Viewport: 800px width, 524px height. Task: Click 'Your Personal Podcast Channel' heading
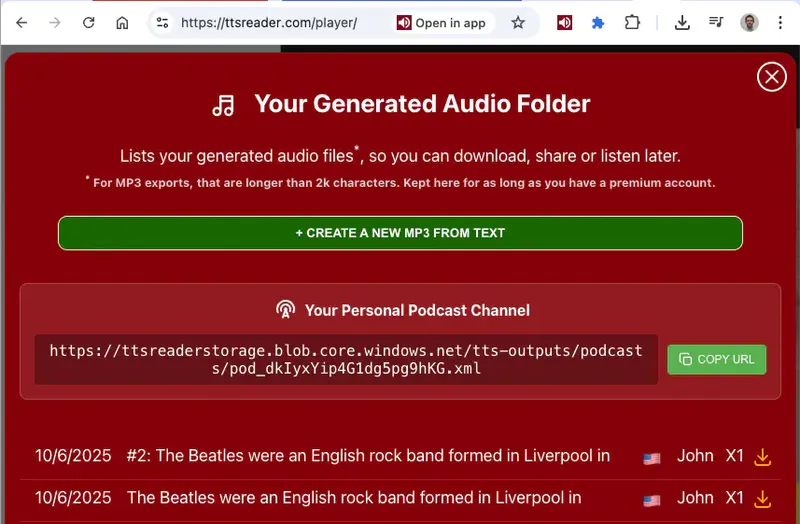click(417, 310)
